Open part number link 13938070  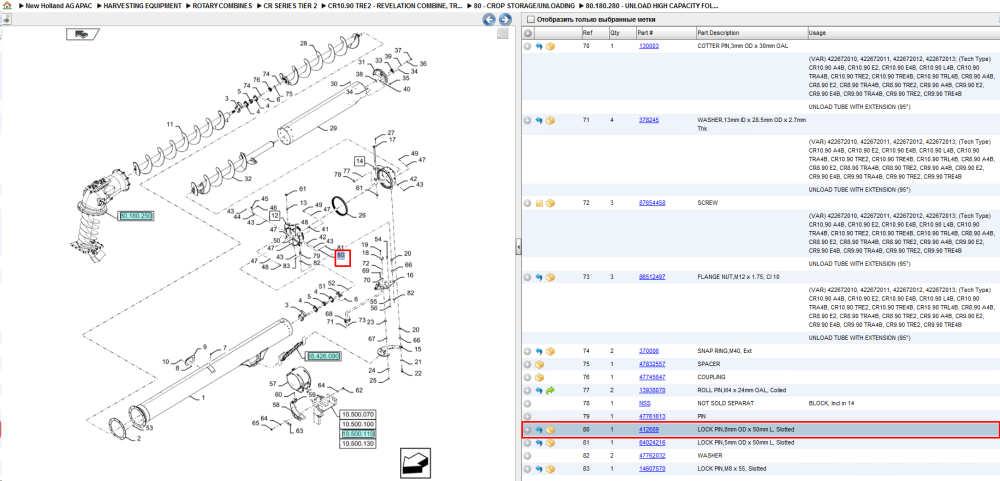(652, 390)
